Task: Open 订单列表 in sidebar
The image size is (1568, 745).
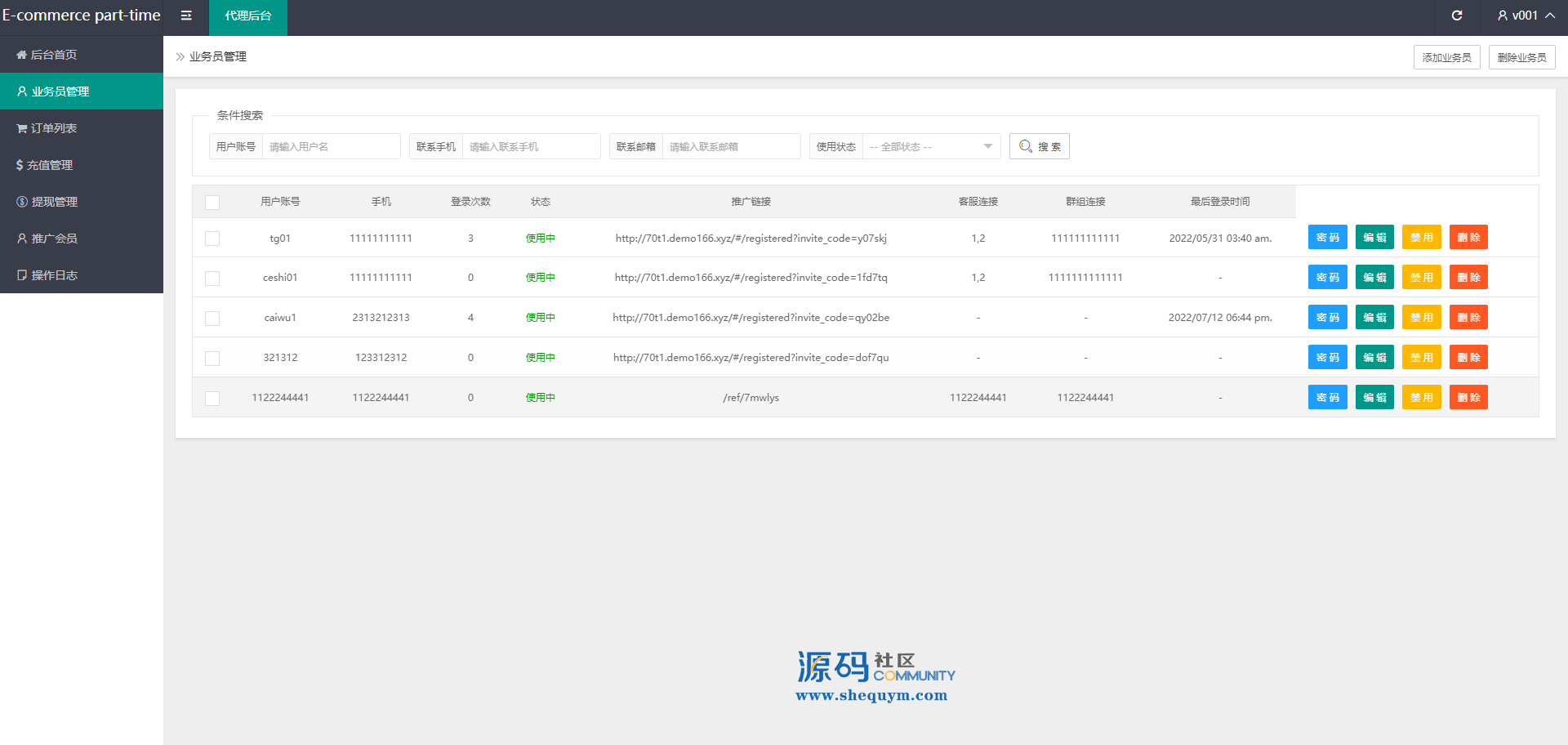Action: click(82, 128)
